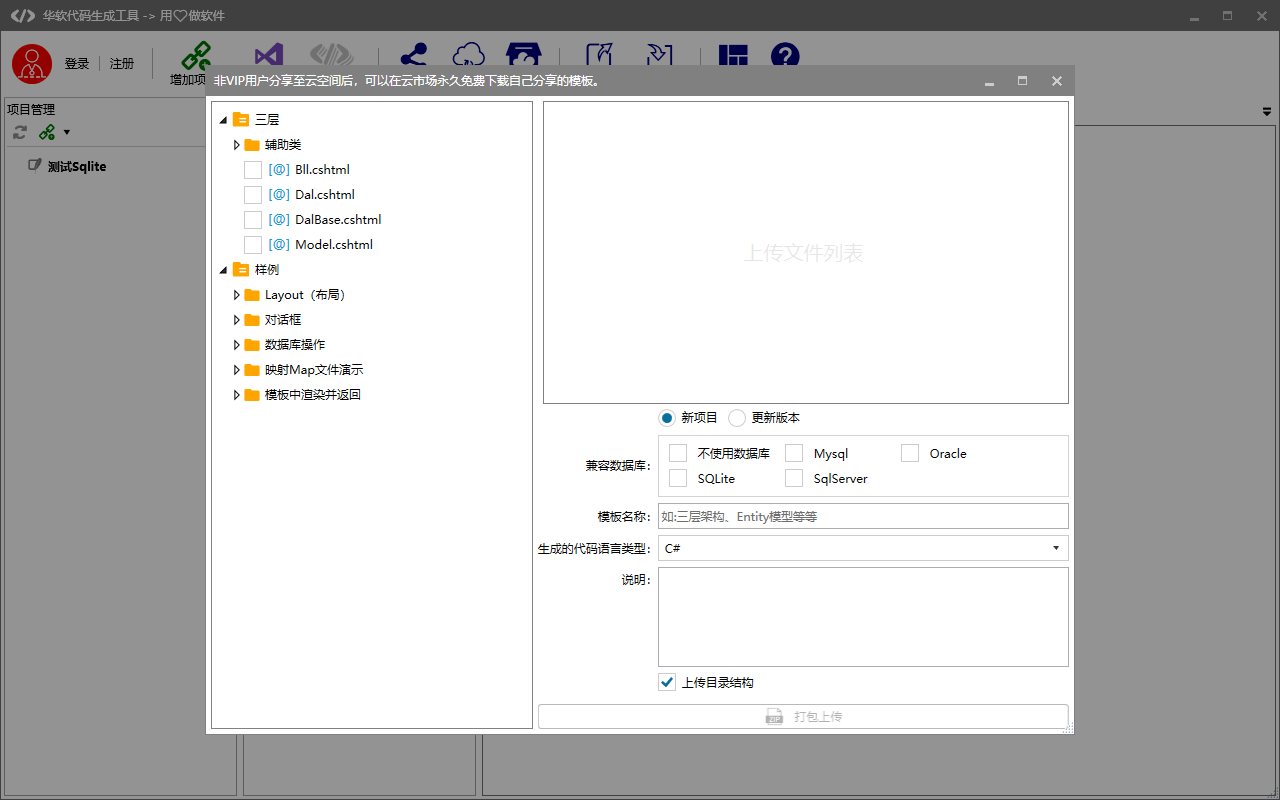
Task: Select the 新项目 radio button
Action: pos(667,418)
